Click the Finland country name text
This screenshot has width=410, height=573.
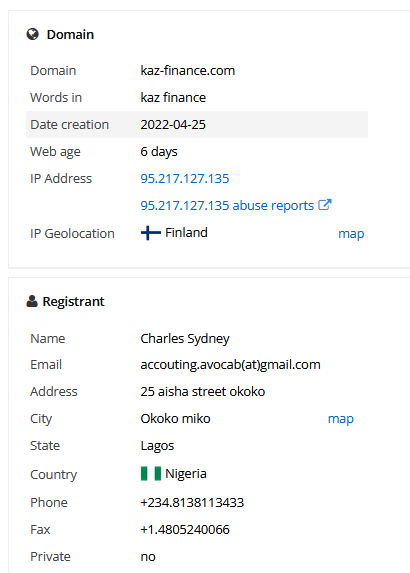click(x=186, y=232)
